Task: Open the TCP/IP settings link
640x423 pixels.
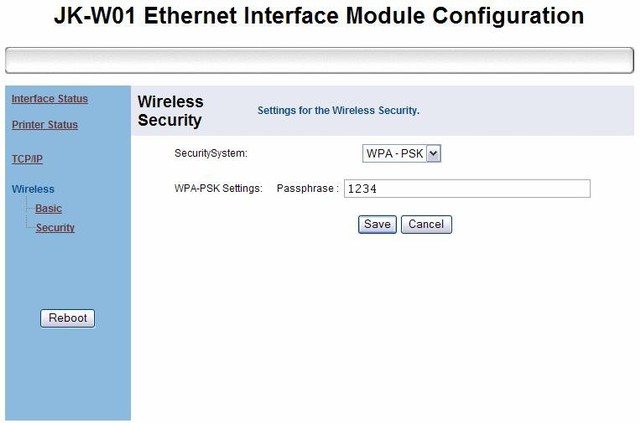Action: 27,159
